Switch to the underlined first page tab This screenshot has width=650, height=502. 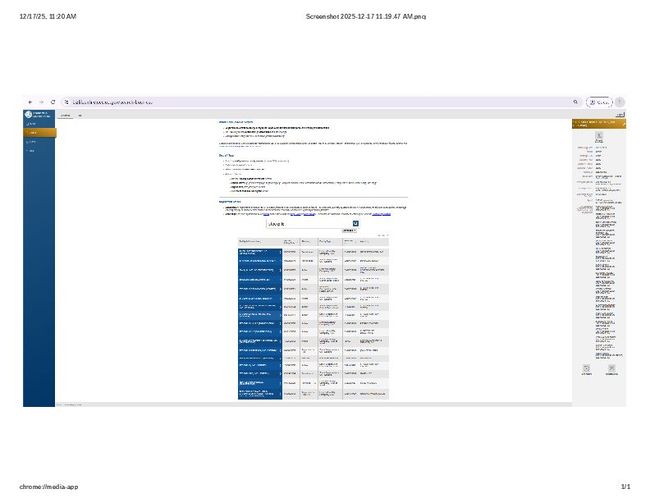pyautogui.click(x=65, y=116)
